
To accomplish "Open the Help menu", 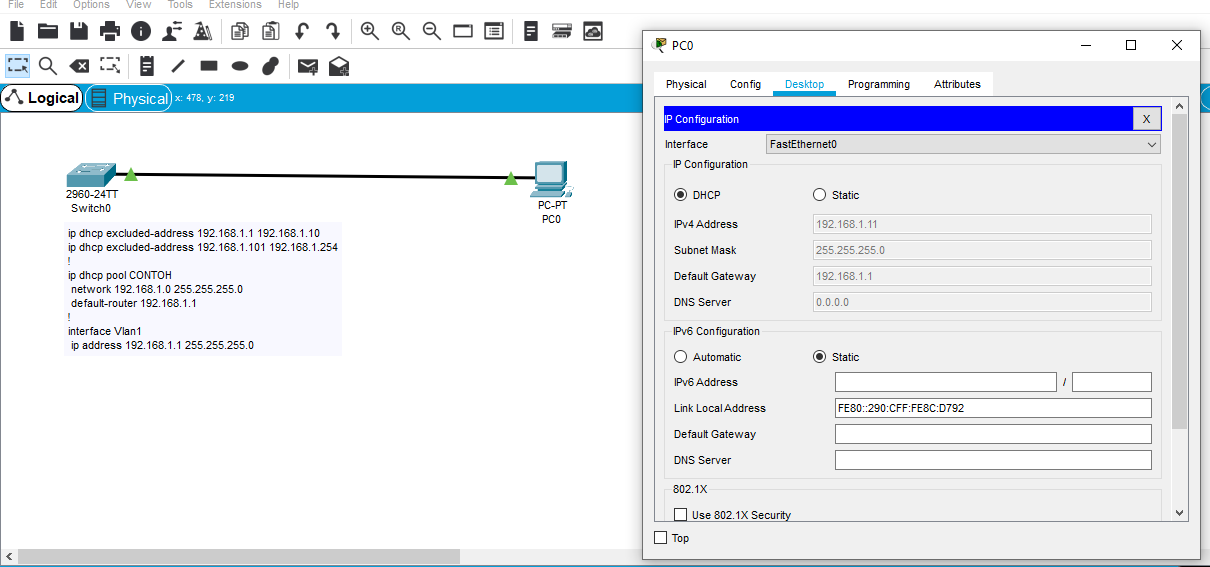I will pyautogui.click(x=288, y=5).
